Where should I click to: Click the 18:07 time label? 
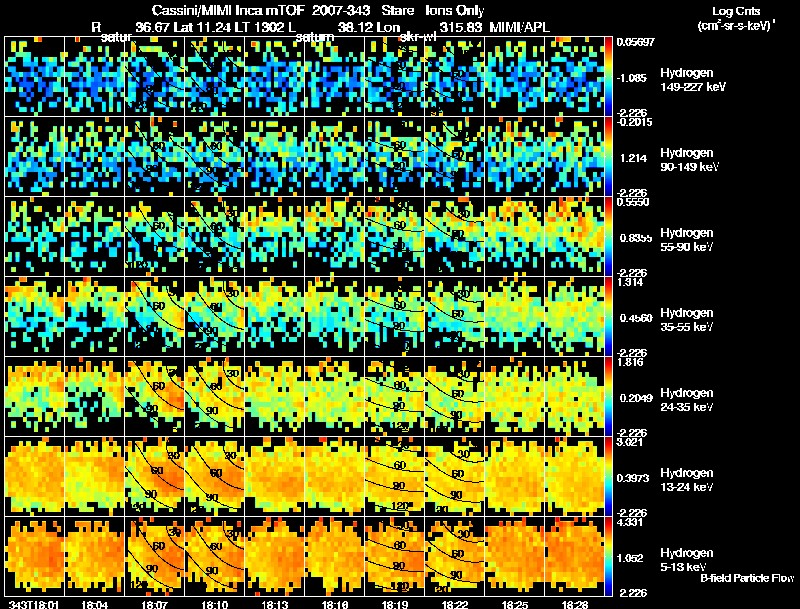(x=155, y=604)
